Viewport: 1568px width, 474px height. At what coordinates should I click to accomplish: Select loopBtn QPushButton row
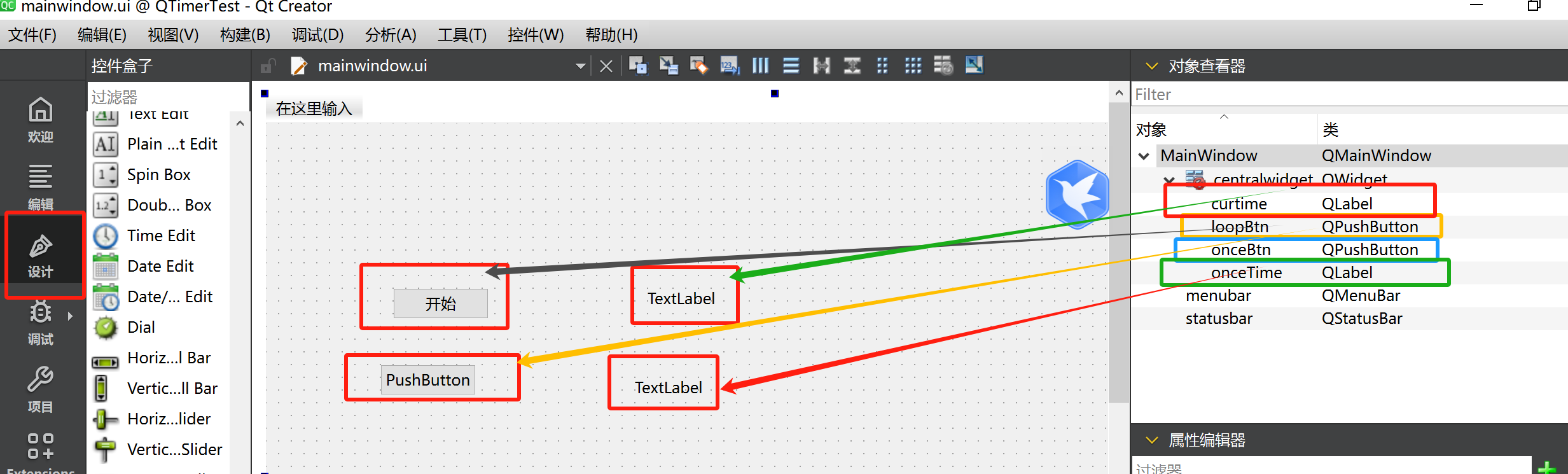(x=1349, y=227)
